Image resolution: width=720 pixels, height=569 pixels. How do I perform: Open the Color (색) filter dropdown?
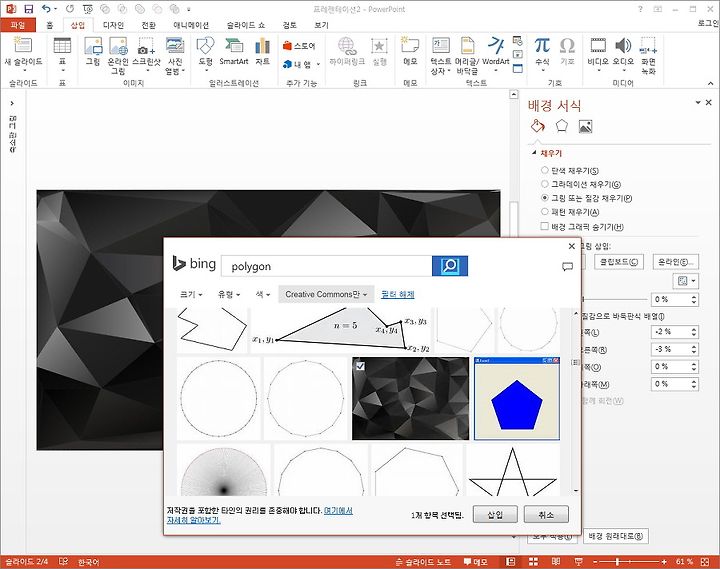(x=263, y=294)
